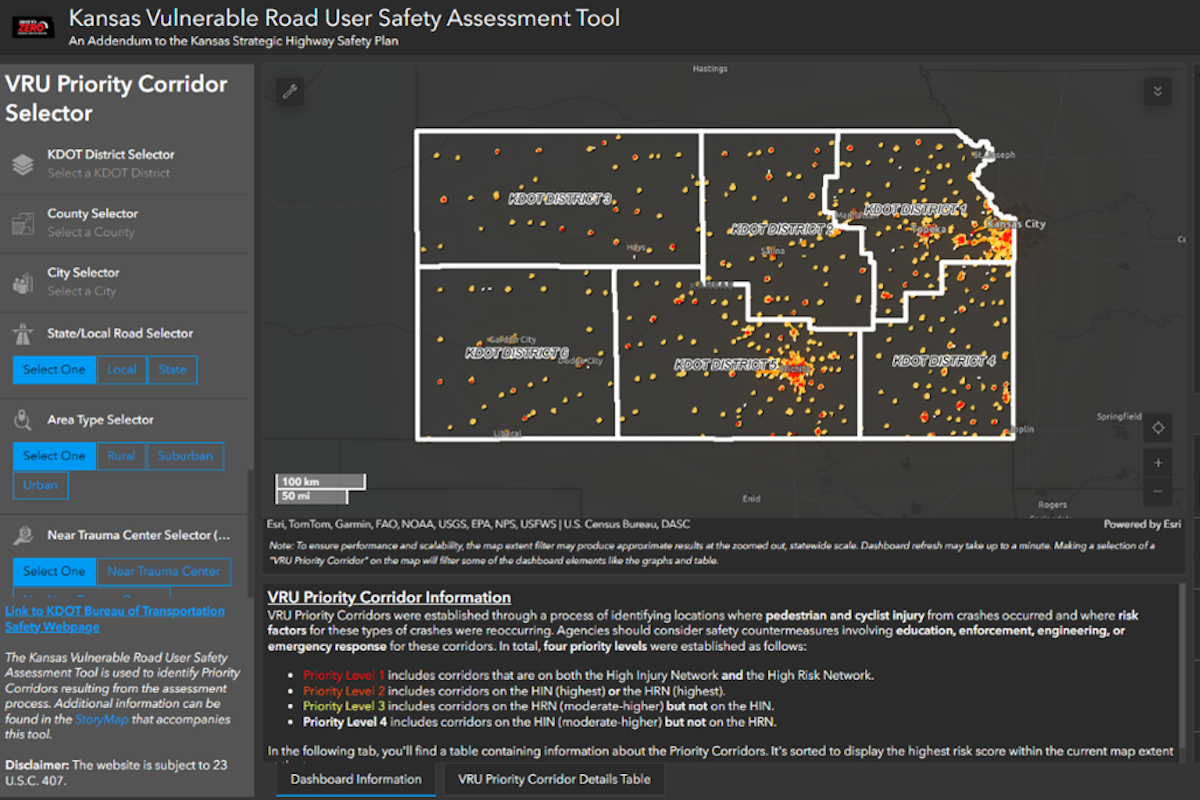The height and width of the screenshot is (800, 1200).
Task: Choose the Rural area type
Action: (121, 456)
